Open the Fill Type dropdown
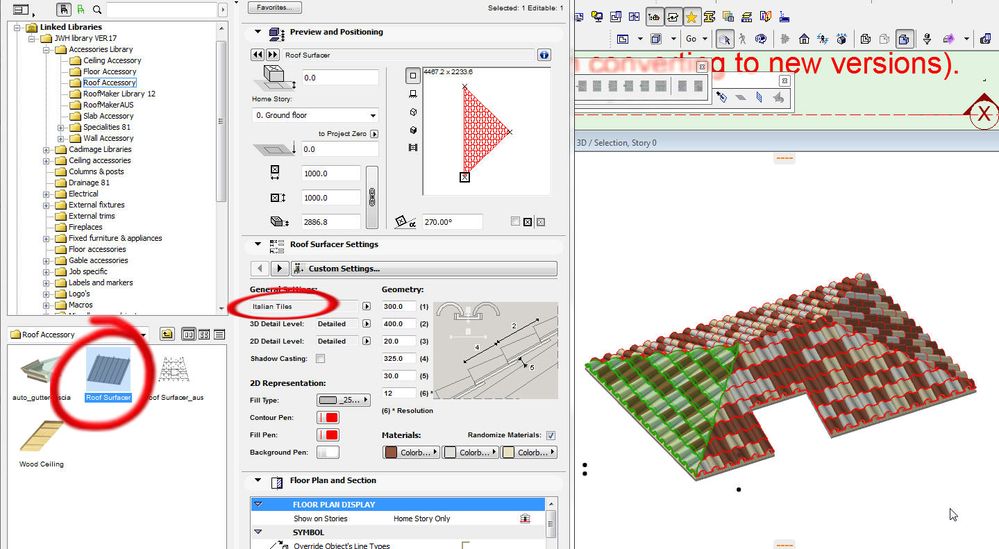 point(343,400)
